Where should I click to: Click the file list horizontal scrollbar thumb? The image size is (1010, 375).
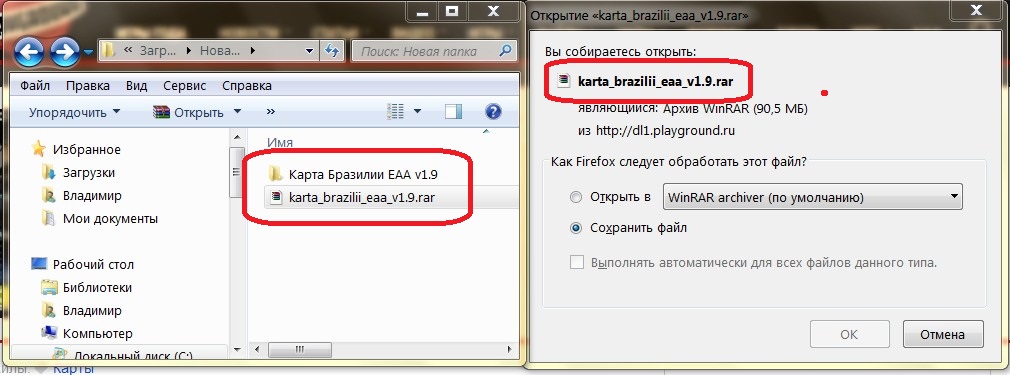[x=300, y=349]
